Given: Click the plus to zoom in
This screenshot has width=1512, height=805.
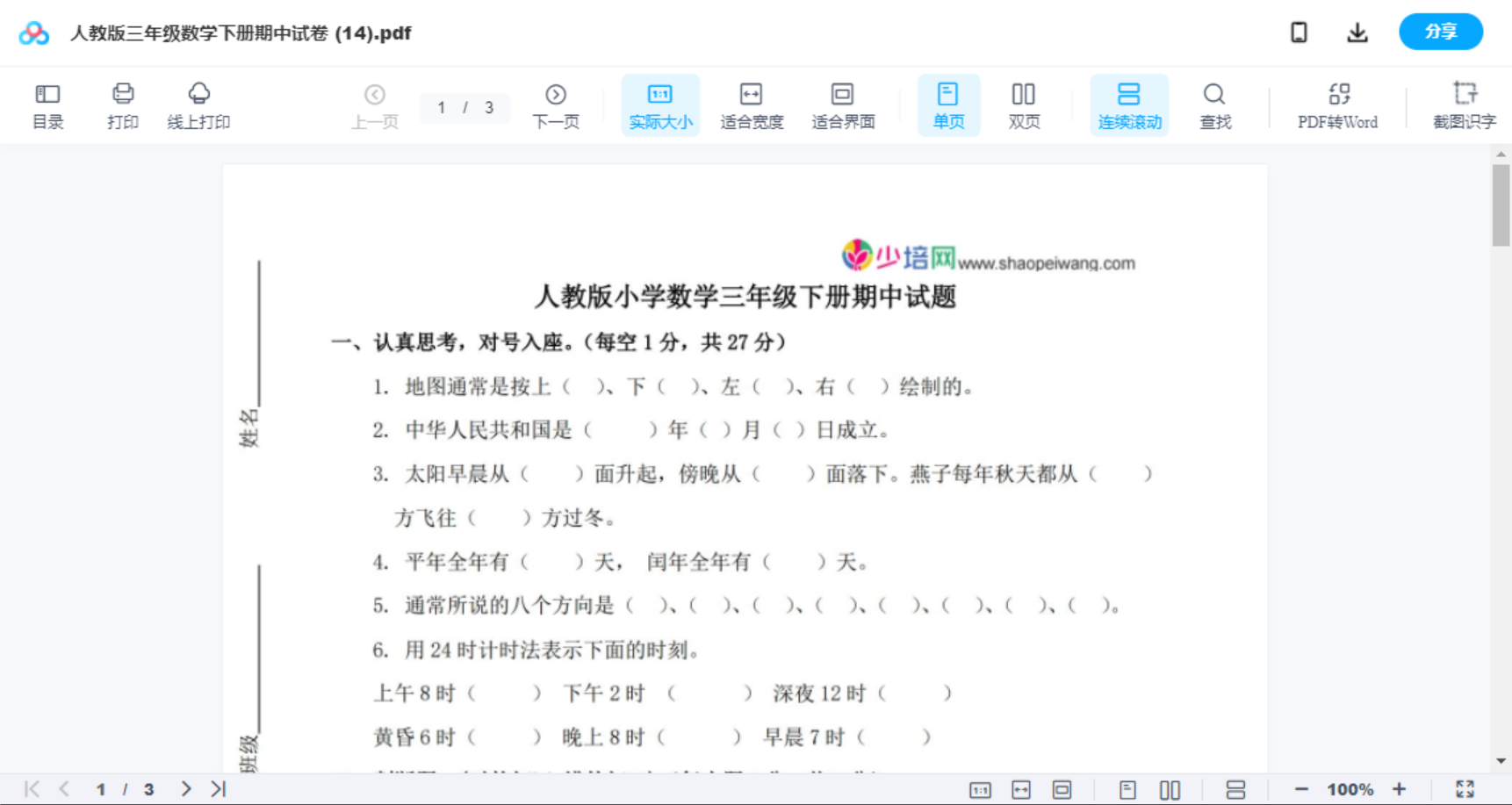Looking at the screenshot, I should click(x=1400, y=788).
